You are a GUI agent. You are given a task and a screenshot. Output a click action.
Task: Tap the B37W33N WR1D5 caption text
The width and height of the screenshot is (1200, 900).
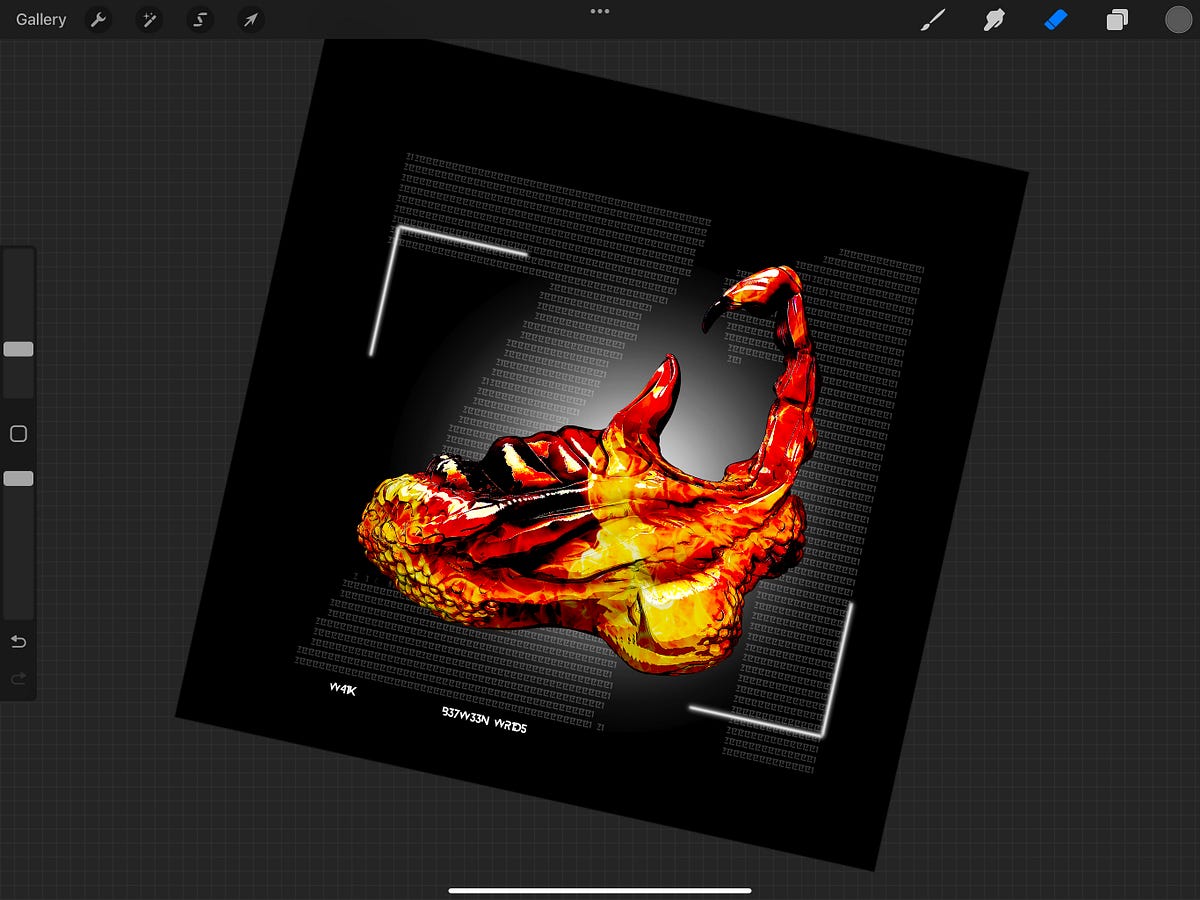tap(484, 719)
